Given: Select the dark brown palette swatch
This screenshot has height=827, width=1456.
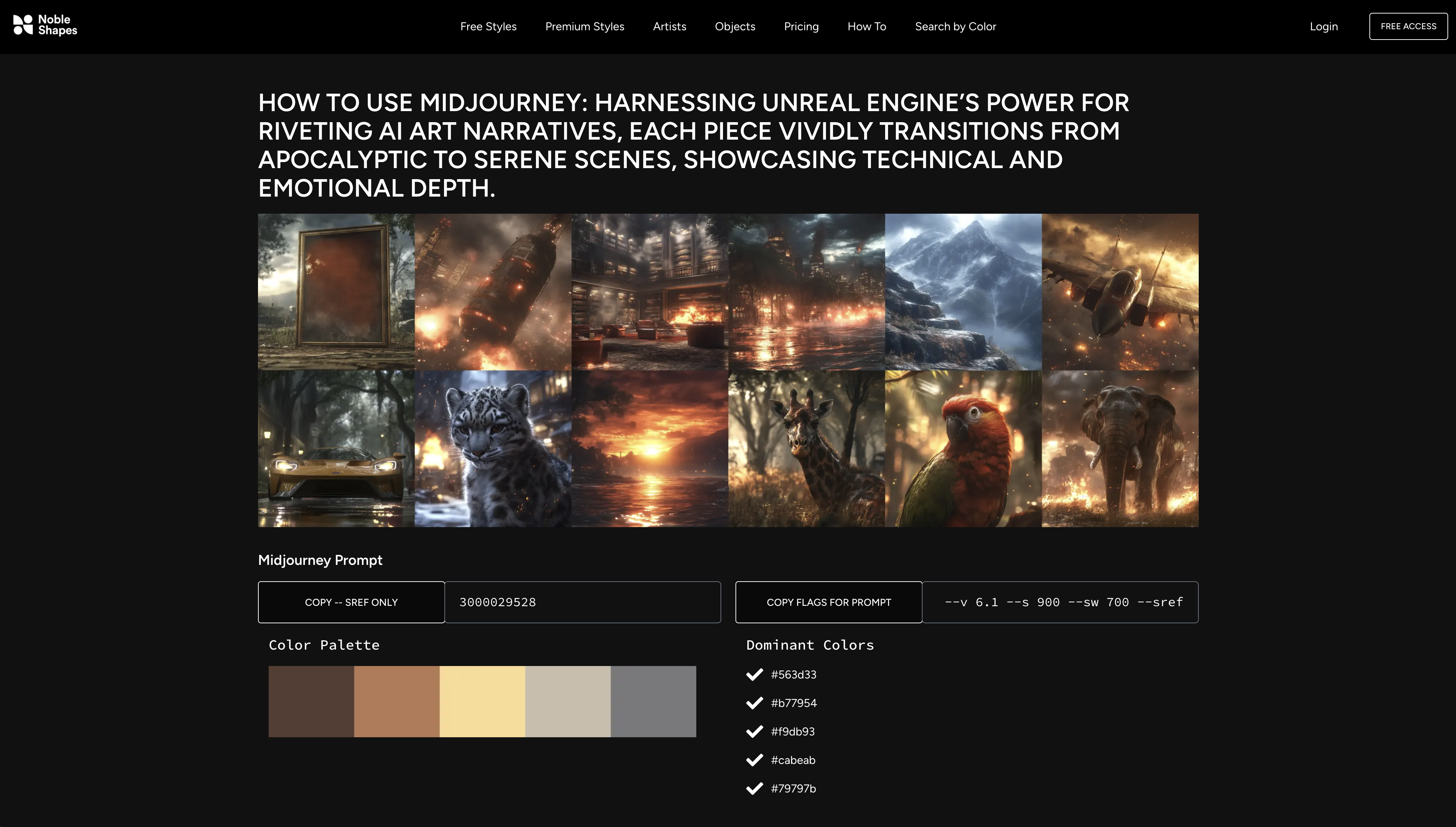Looking at the screenshot, I should [x=311, y=702].
